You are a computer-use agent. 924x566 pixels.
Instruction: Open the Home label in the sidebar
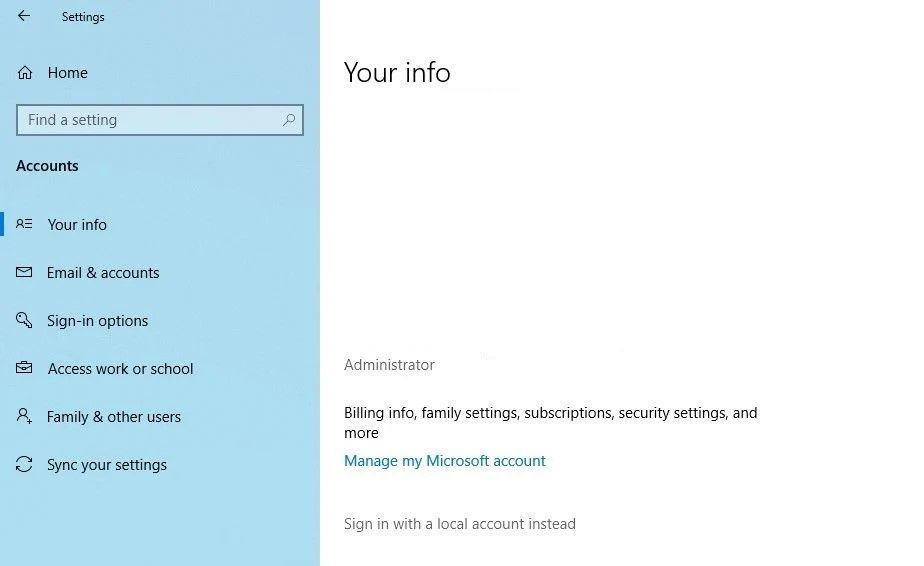pos(68,73)
